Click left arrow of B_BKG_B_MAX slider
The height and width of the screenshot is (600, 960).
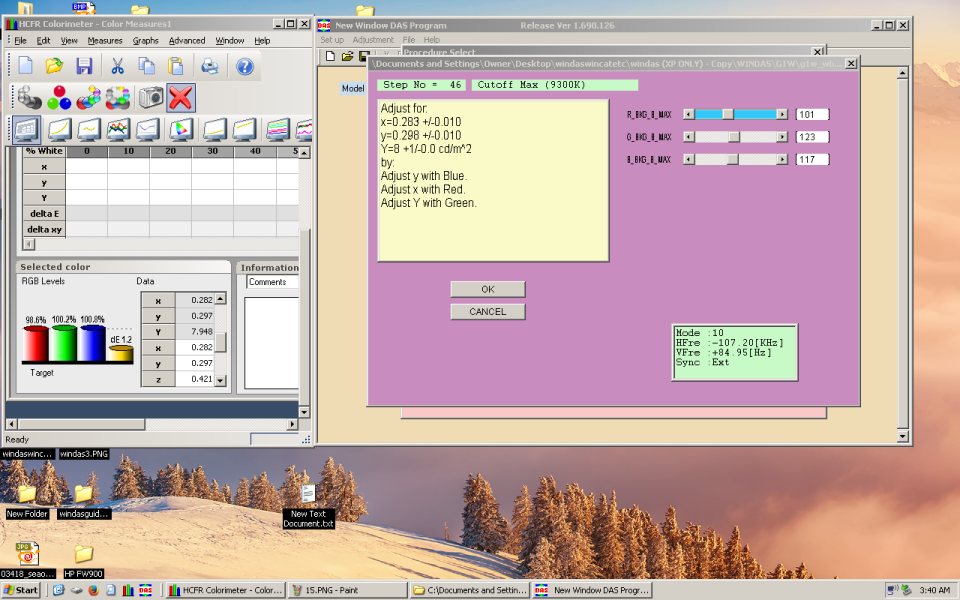(689, 159)
